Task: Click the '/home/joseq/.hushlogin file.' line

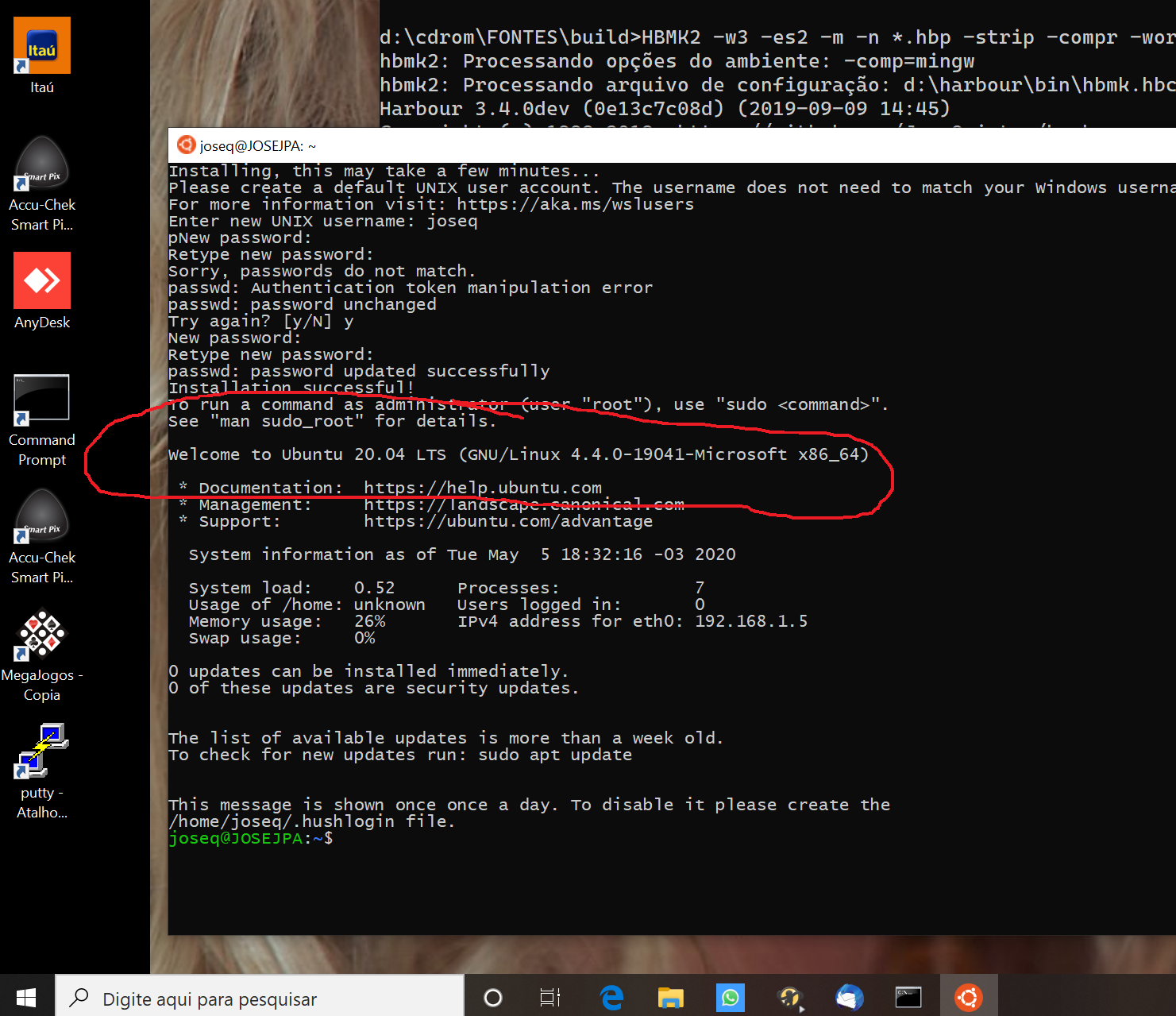Action: (x=312, y=821)
